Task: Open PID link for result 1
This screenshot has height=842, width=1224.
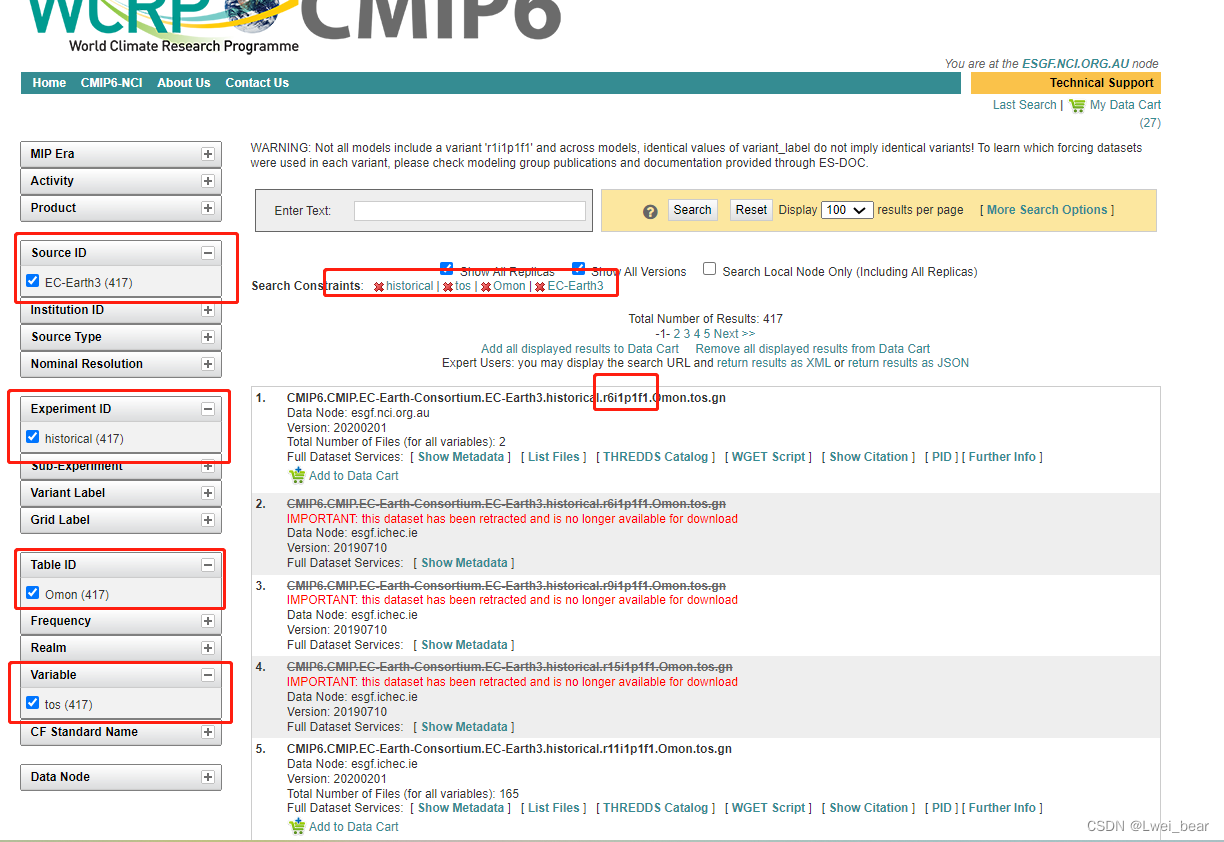Action: click(942, 457)
